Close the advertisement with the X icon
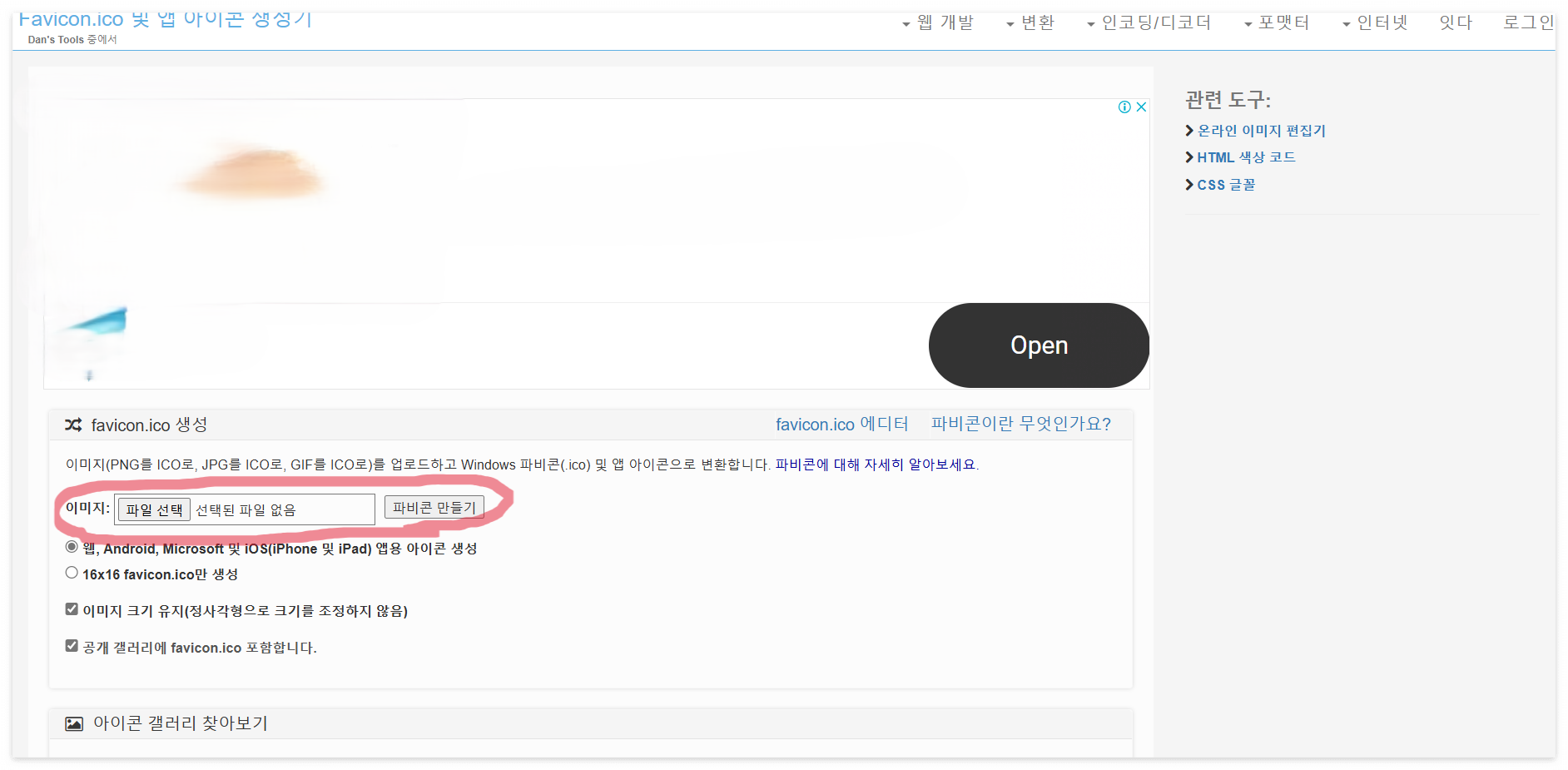The height and width of the screenshot is (770, 1568). click(x=1141, y=107)
